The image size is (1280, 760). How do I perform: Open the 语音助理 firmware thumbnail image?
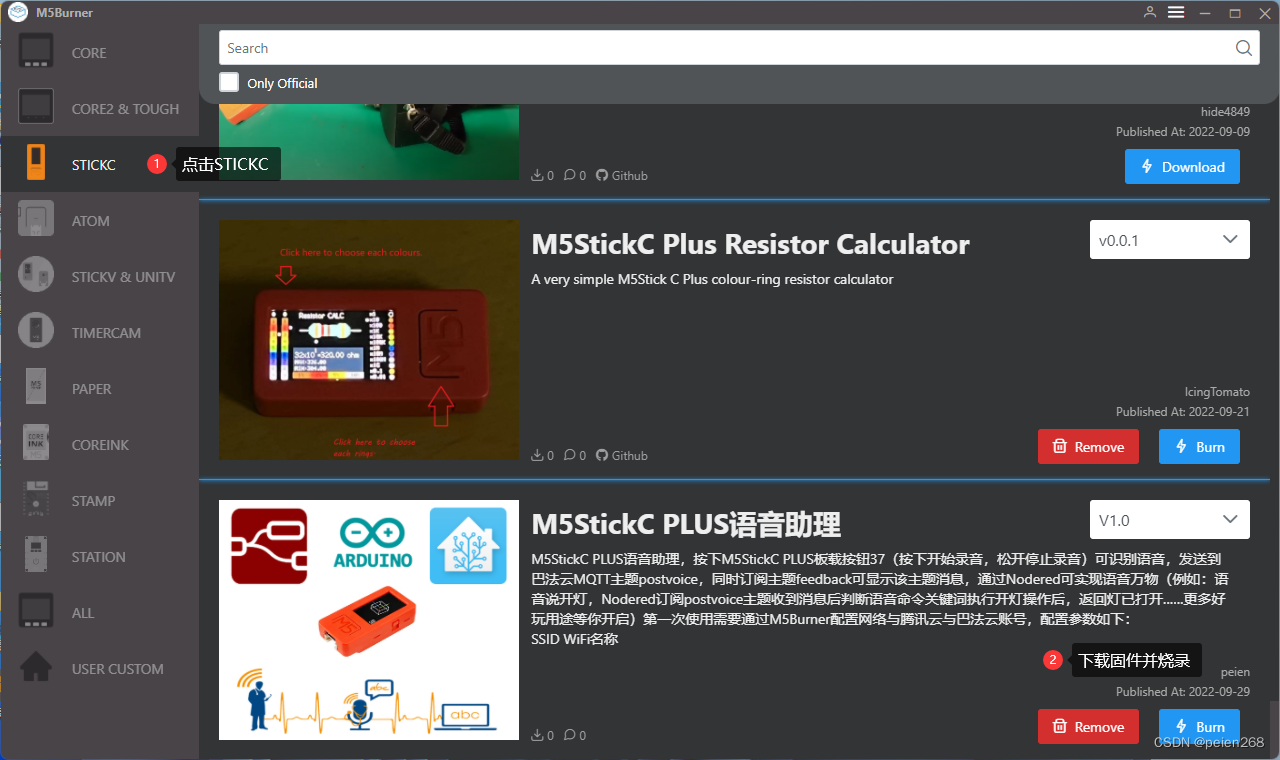coord(369,620)
